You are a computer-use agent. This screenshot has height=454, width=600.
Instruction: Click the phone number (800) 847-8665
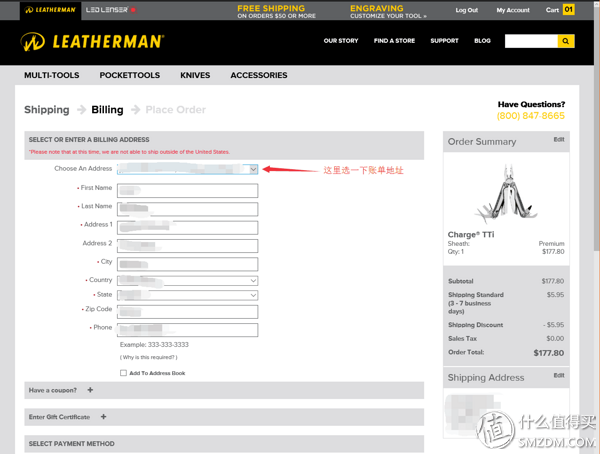point(530,116)
